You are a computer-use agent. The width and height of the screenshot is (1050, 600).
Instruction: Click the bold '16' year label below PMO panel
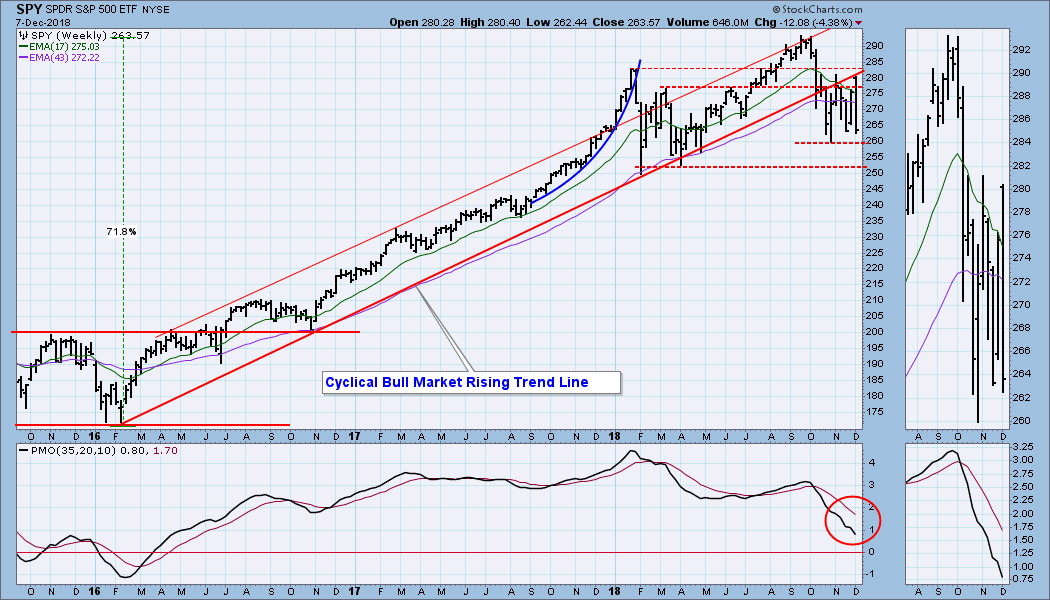tap(94, 591)
